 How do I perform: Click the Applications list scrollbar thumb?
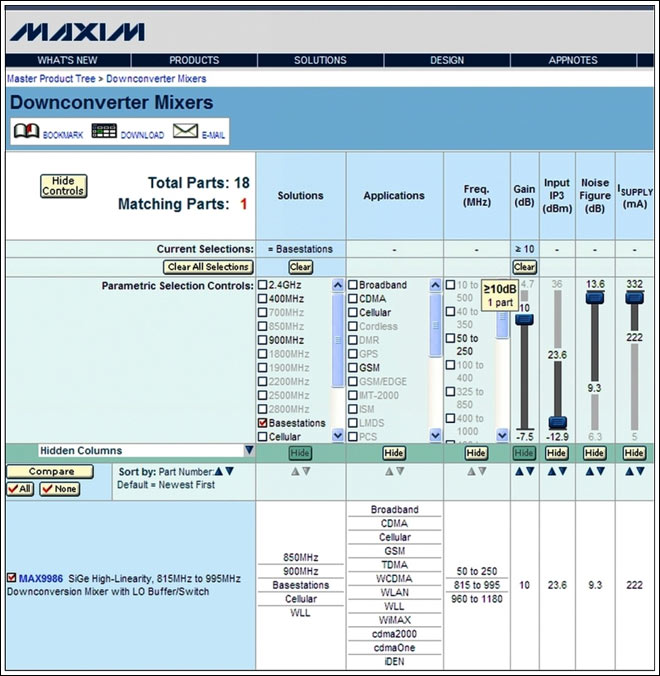tap(435, 325)
